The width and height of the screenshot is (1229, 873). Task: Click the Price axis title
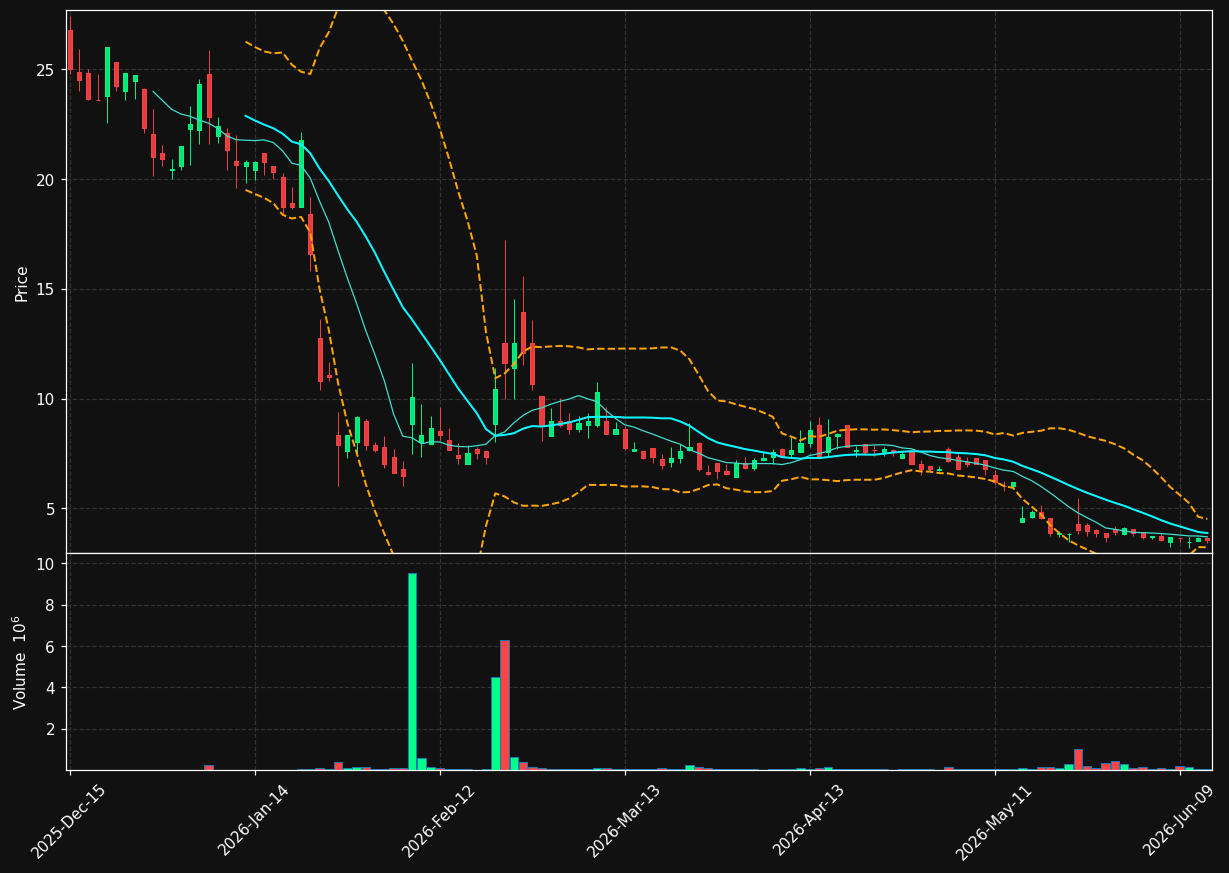tap(21, 283)
